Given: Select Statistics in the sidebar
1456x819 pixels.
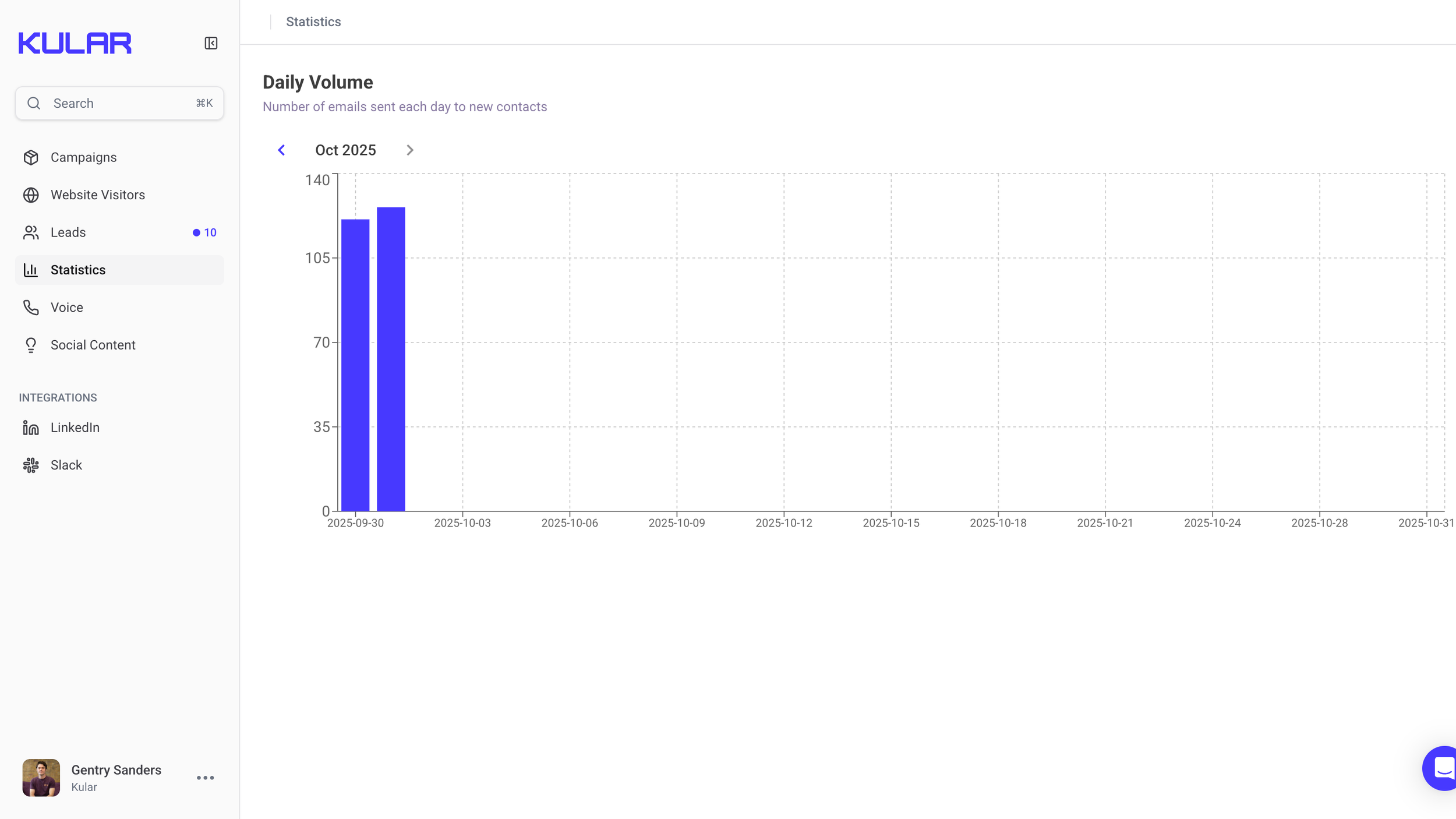Looking at the screenshot, I should tap(78, 270).
